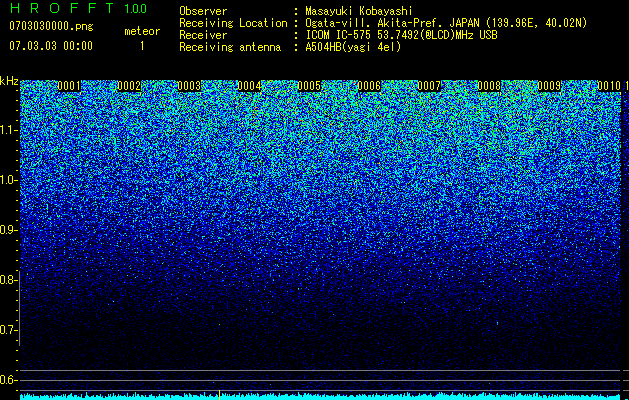The image size is (629, 400).
Task: Select the Ogata-vill. Akita-Pref. JAPAN location value
Action: click(446, 23)
